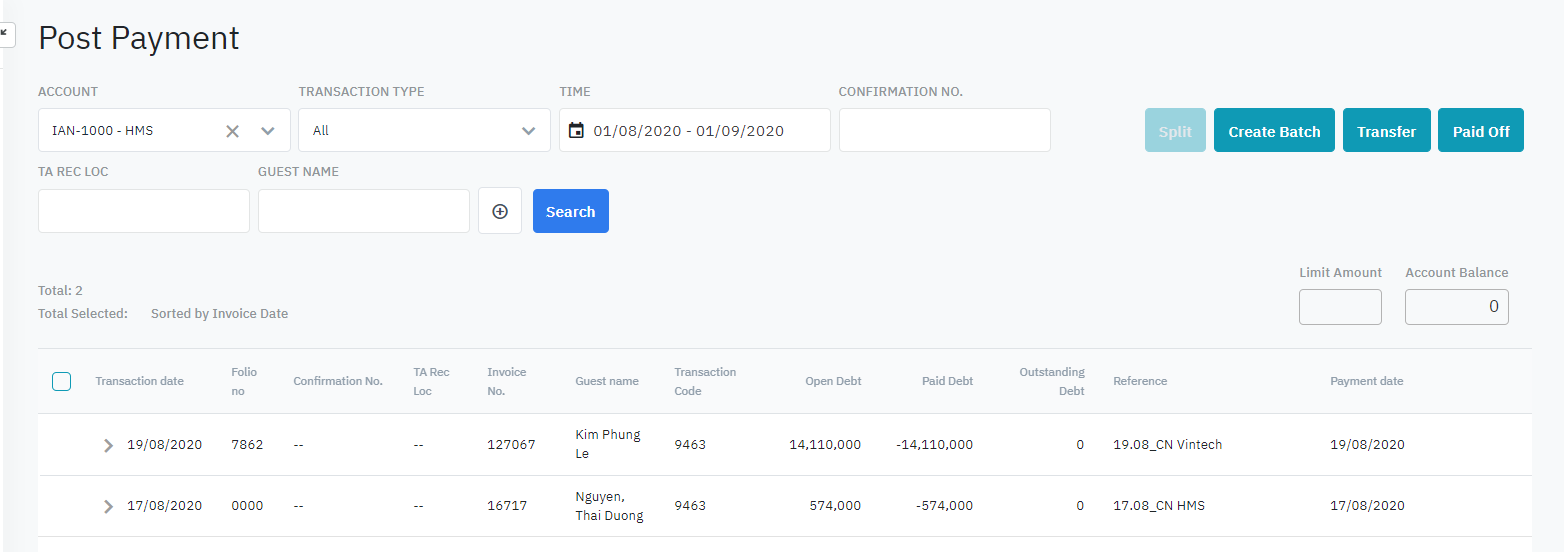Focus the Confirmation No. input field
The image size is (1564, 552).
(944, 130)
